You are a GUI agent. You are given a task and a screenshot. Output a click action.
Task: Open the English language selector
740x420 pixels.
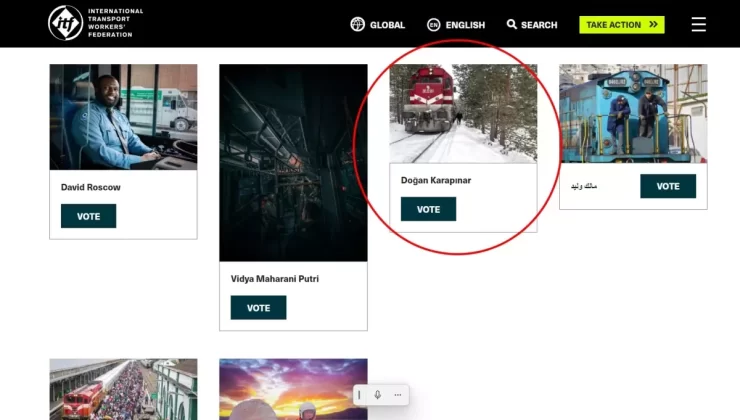pyautogui.click(x=465, y=25)
